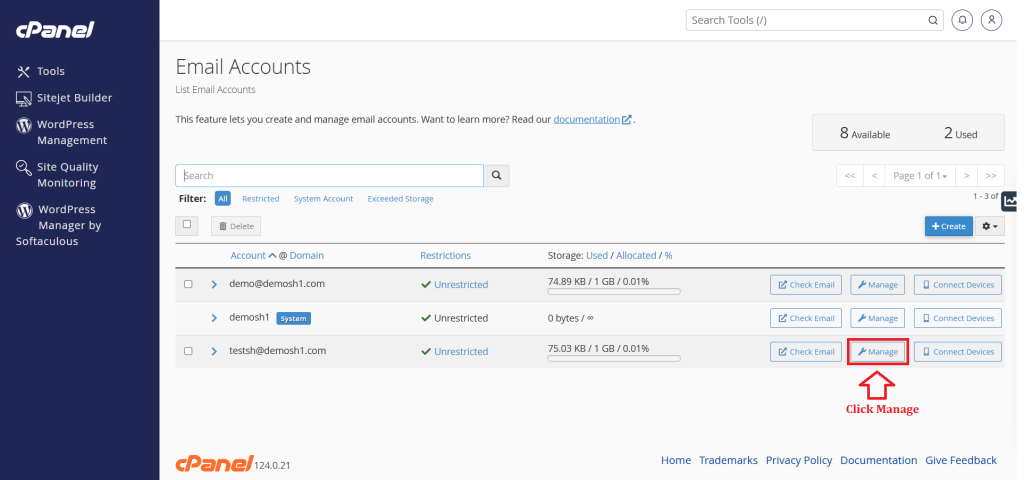Screen dimensions: 1024x480
Task: Check Email for testsh@demosh1.com
Action: pyautogui.click(x=806, y=351)
